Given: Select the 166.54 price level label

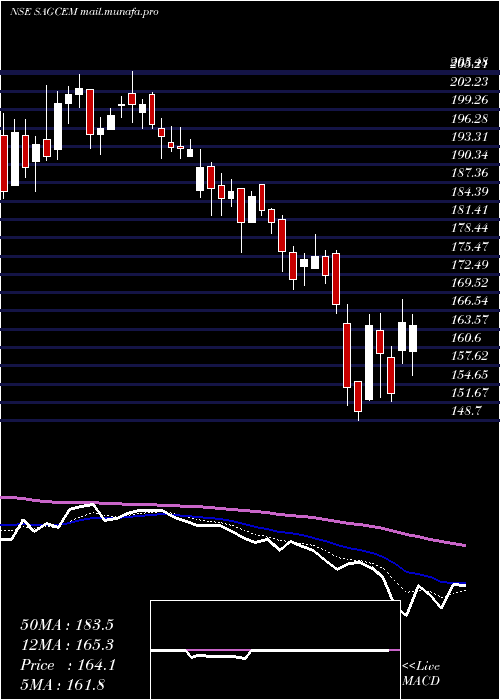Looking at the screenshot, I should [x=469, y=301].
